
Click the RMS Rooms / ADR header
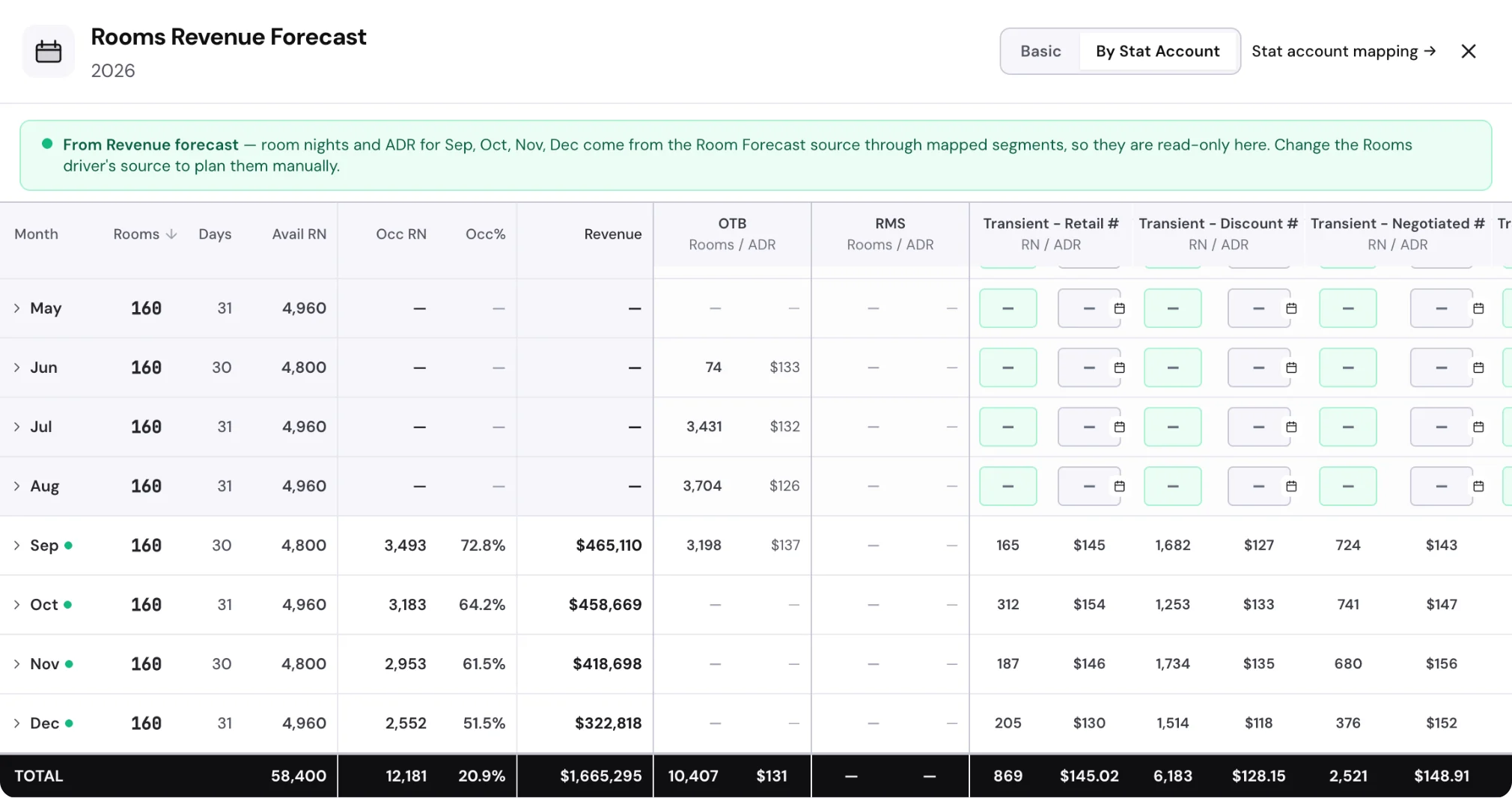tap(890, 234)
